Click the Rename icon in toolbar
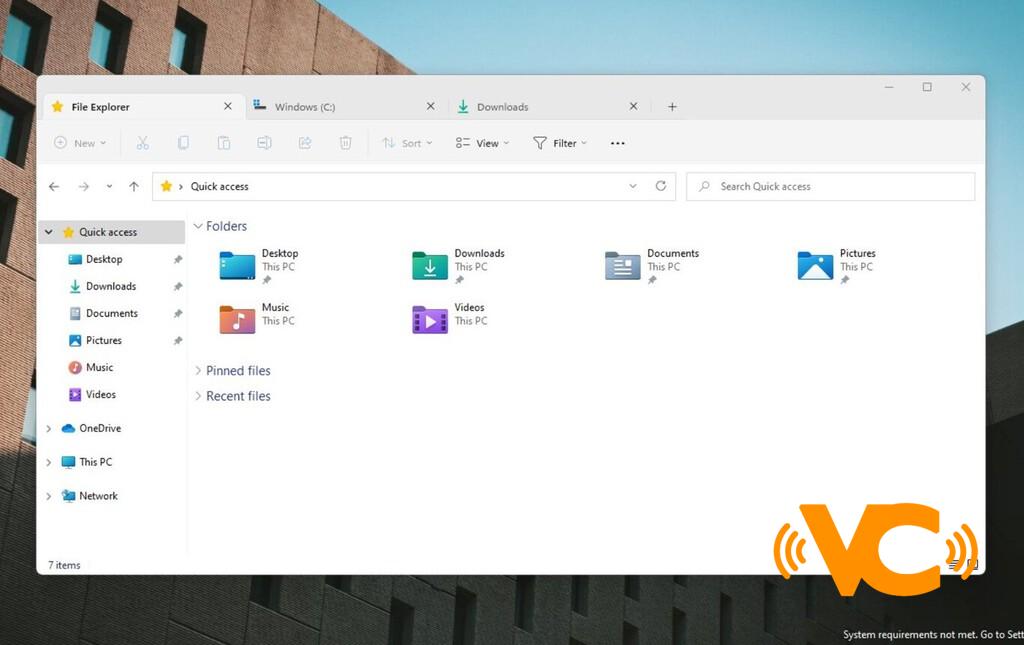The height and width of the screenshot is (645, 1024). pyautogui.click(x=264, y=143)
